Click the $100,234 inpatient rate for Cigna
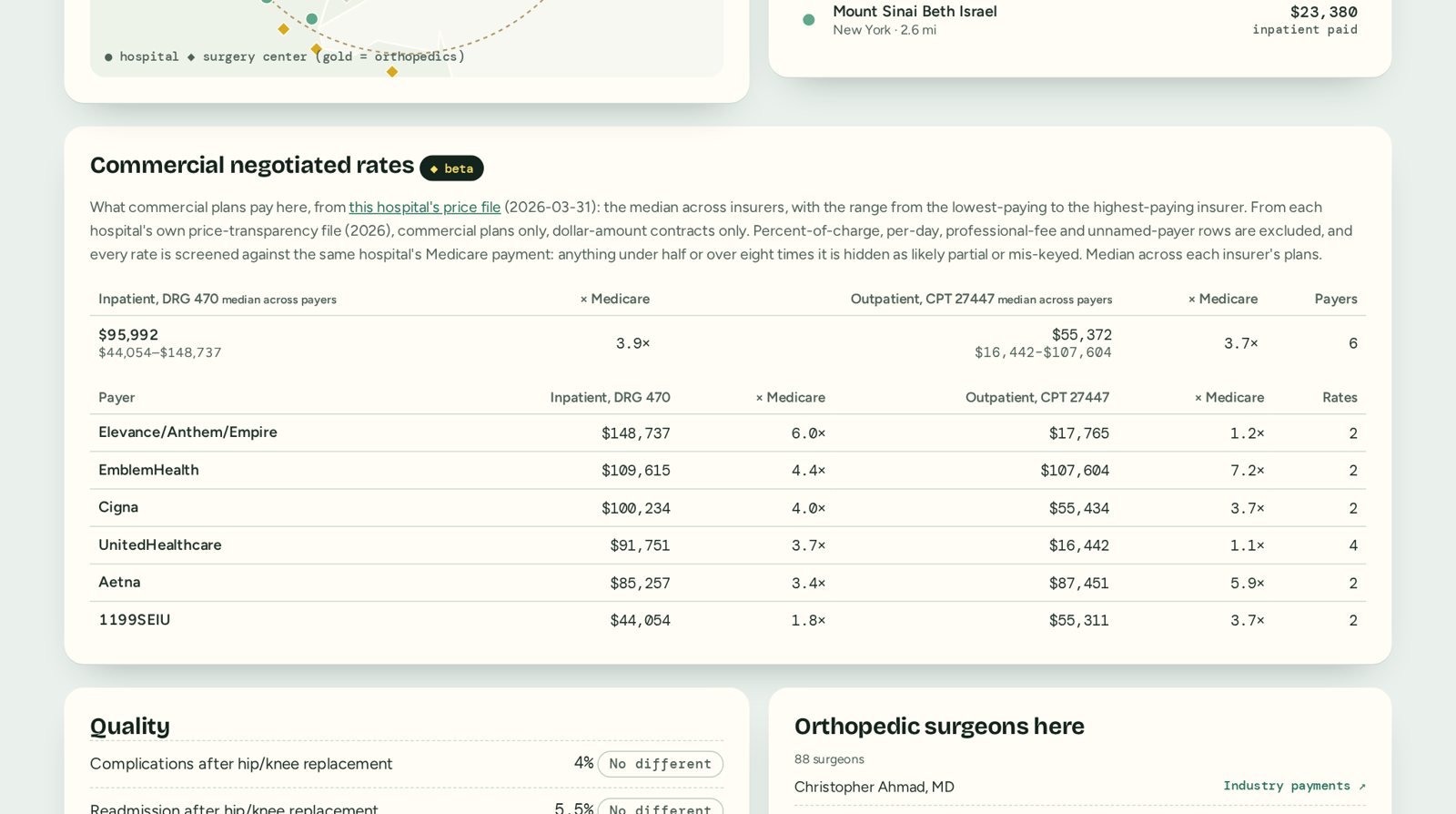Viewport: 1456px width, 814px height. (635, 508)
